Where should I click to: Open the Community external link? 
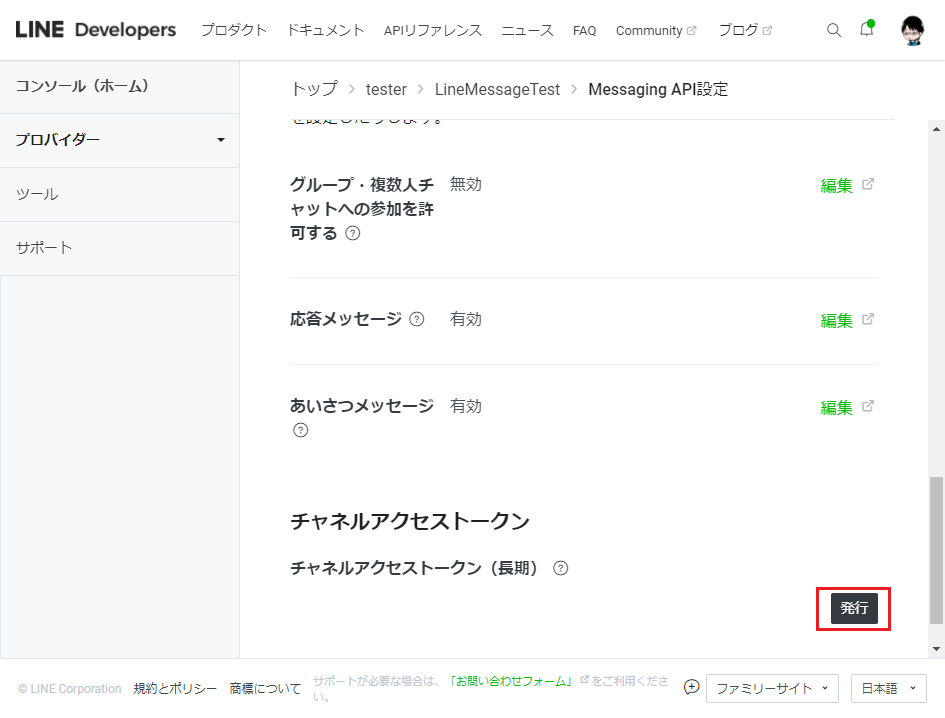coord(656,30)
